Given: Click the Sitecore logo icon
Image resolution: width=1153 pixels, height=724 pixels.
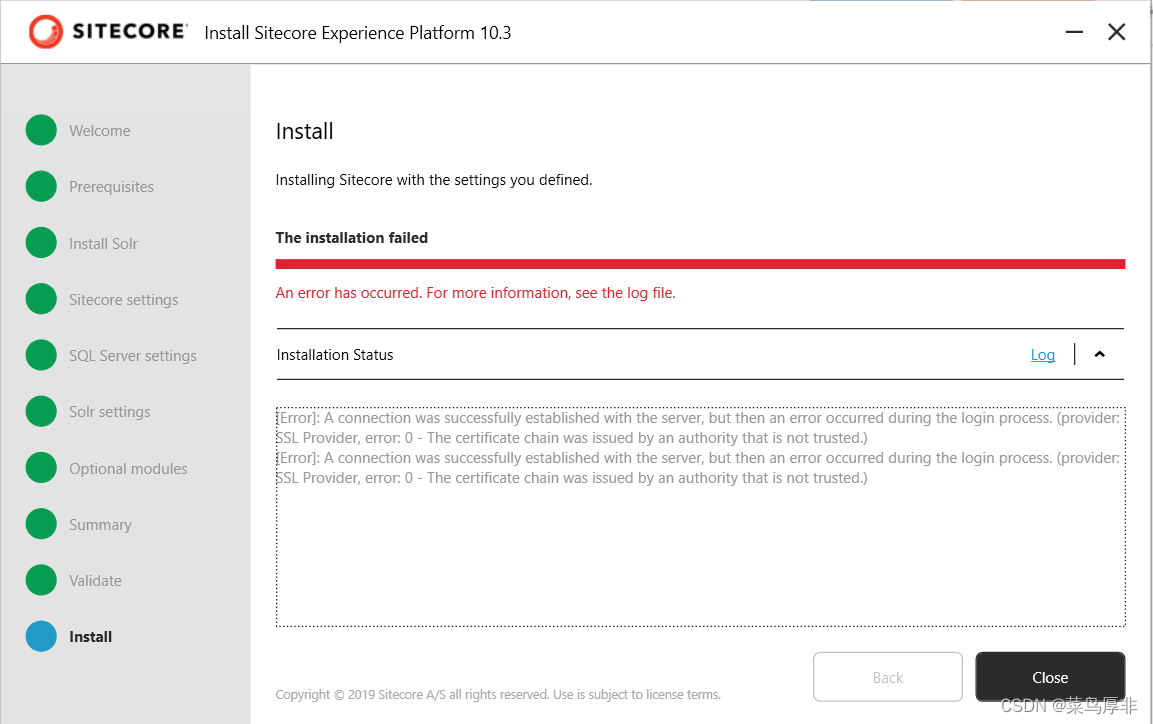Looking at the screenshot, I should pyautogui.click(x=46, y=32).
